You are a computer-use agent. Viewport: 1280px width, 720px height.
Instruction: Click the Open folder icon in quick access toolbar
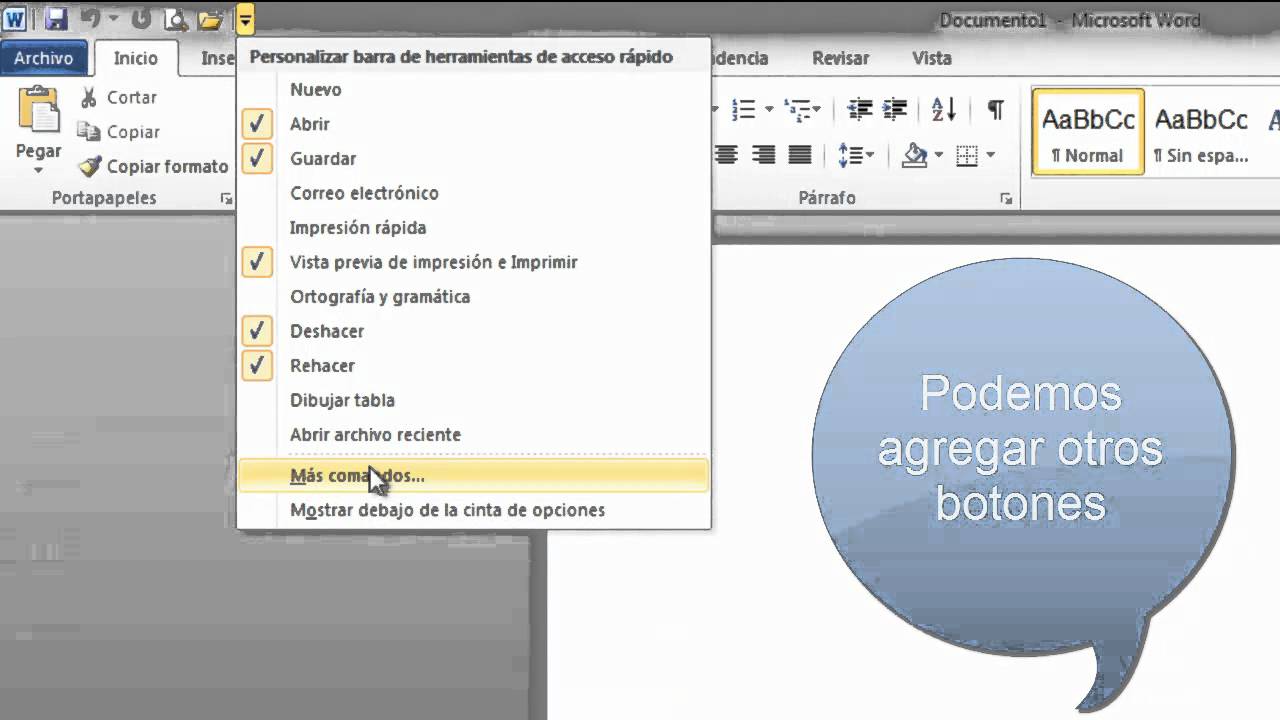coord(210,18)
